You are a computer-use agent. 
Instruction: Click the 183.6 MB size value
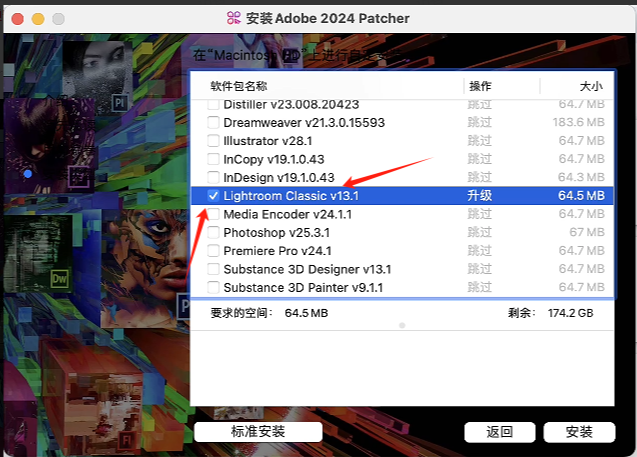tap(578, 122)
